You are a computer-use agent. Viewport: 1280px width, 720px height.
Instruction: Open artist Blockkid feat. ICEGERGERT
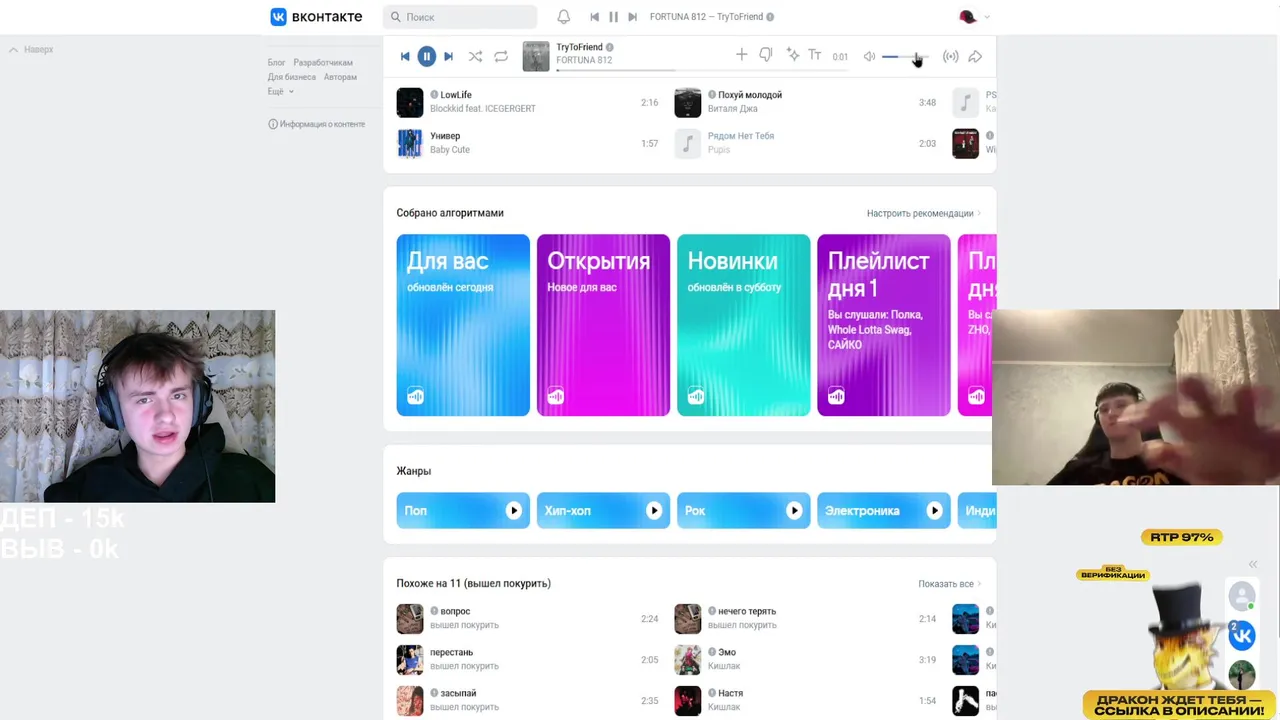coord(483,109)
